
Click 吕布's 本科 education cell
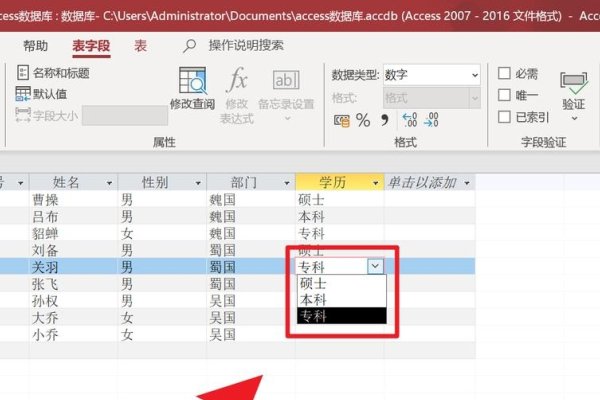coord(340,217)
